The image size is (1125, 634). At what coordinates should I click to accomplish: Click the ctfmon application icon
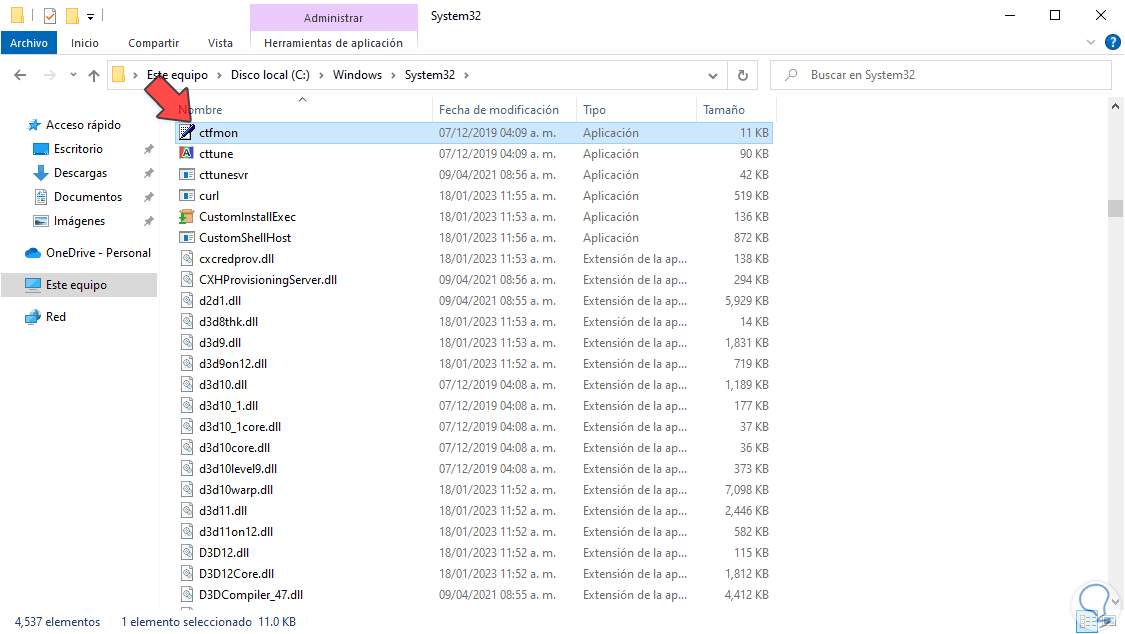187,133
